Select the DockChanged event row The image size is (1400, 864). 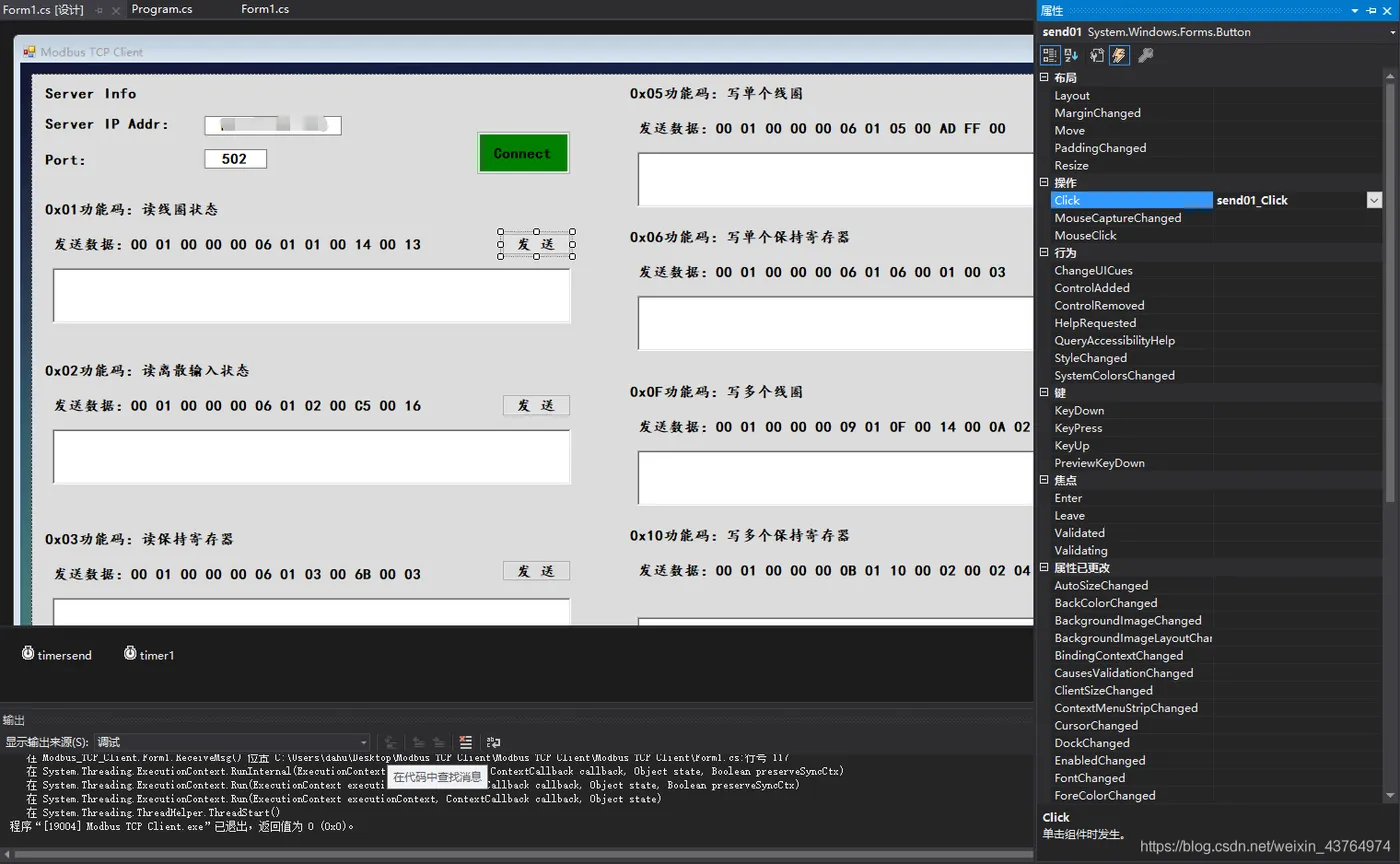pyautogui.click(x=1216, y=743)
